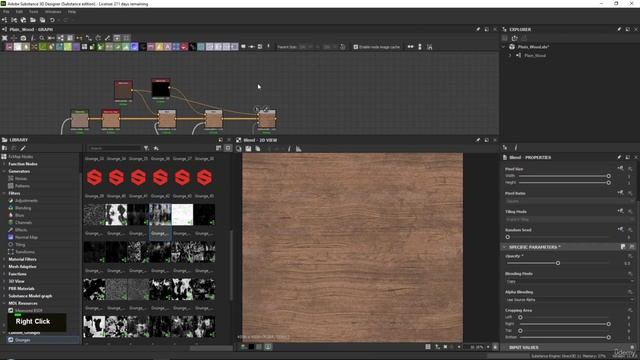Toggle the lock icon in 2D view bottom bar

[x=495, y=347]
